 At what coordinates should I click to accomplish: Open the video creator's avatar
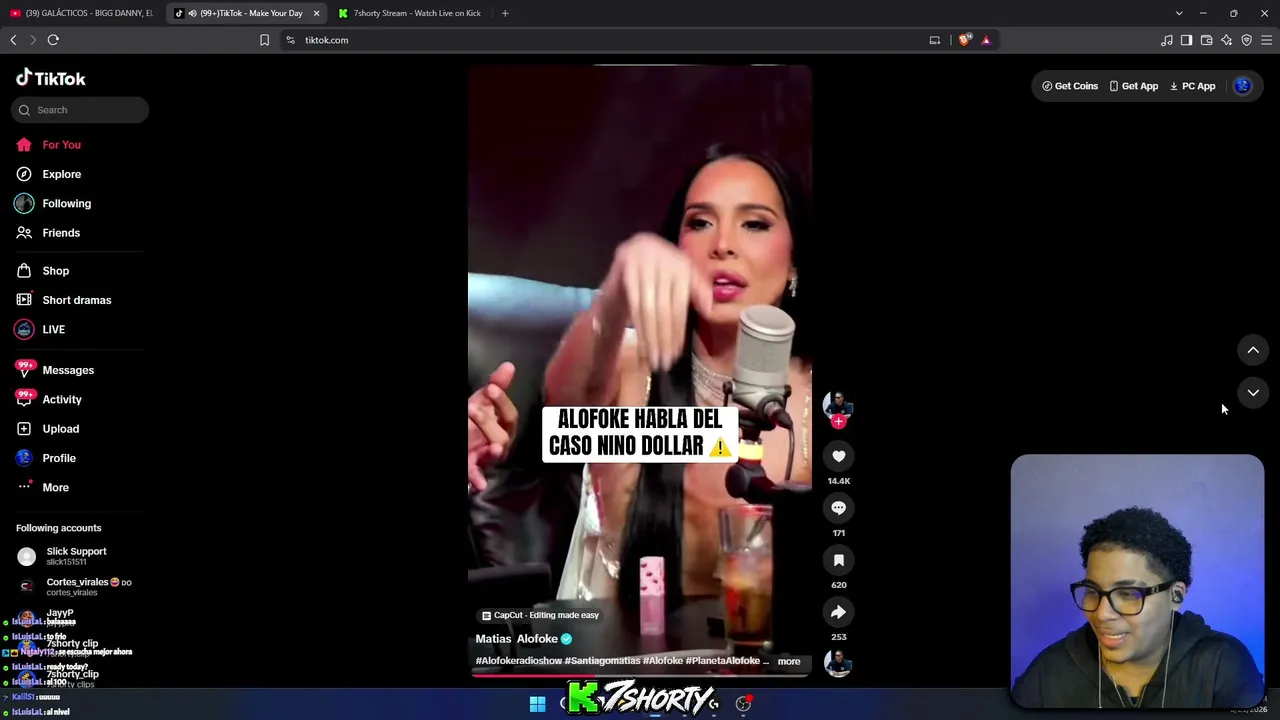[x=838, y=404]
